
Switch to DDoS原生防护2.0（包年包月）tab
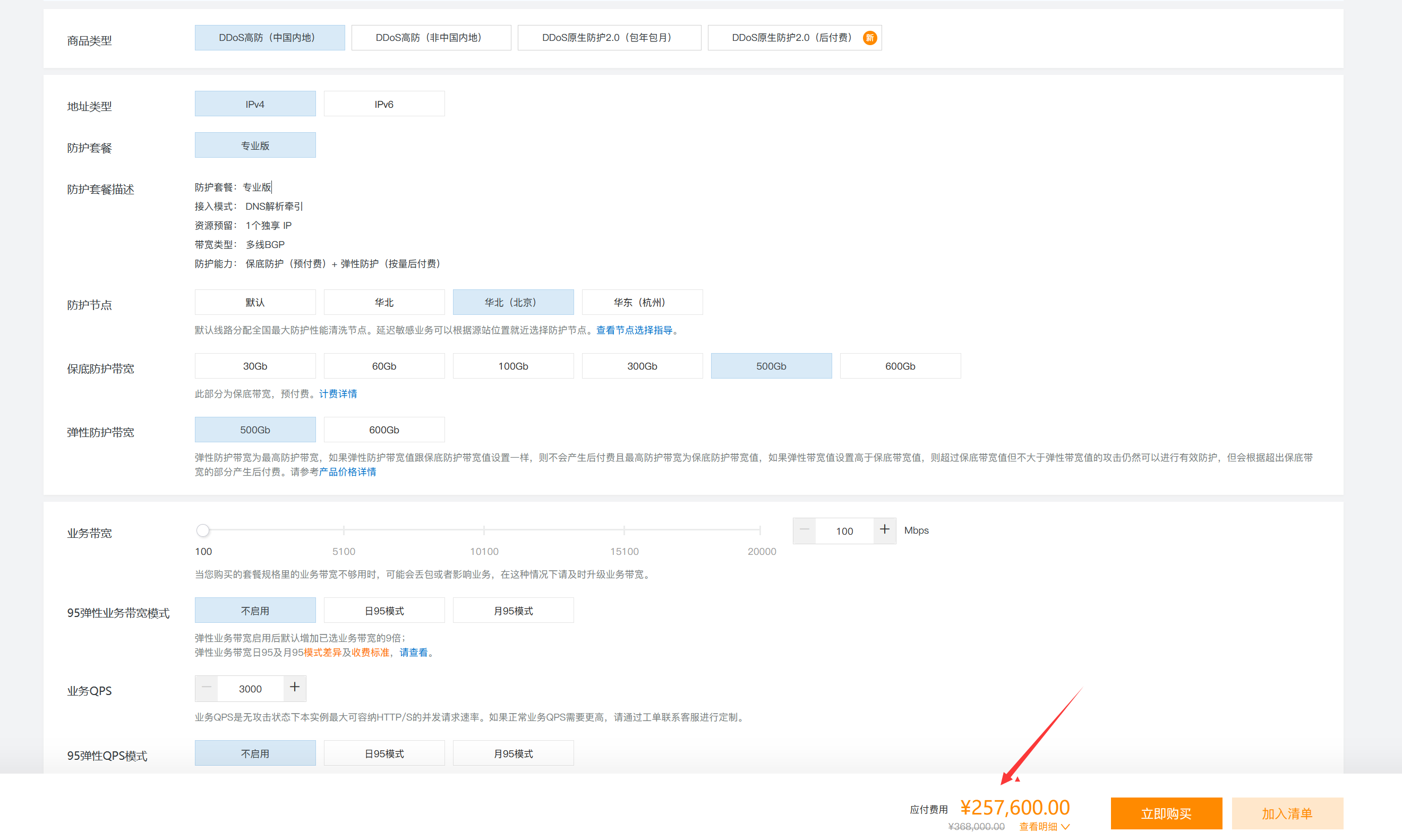(609, 38)
